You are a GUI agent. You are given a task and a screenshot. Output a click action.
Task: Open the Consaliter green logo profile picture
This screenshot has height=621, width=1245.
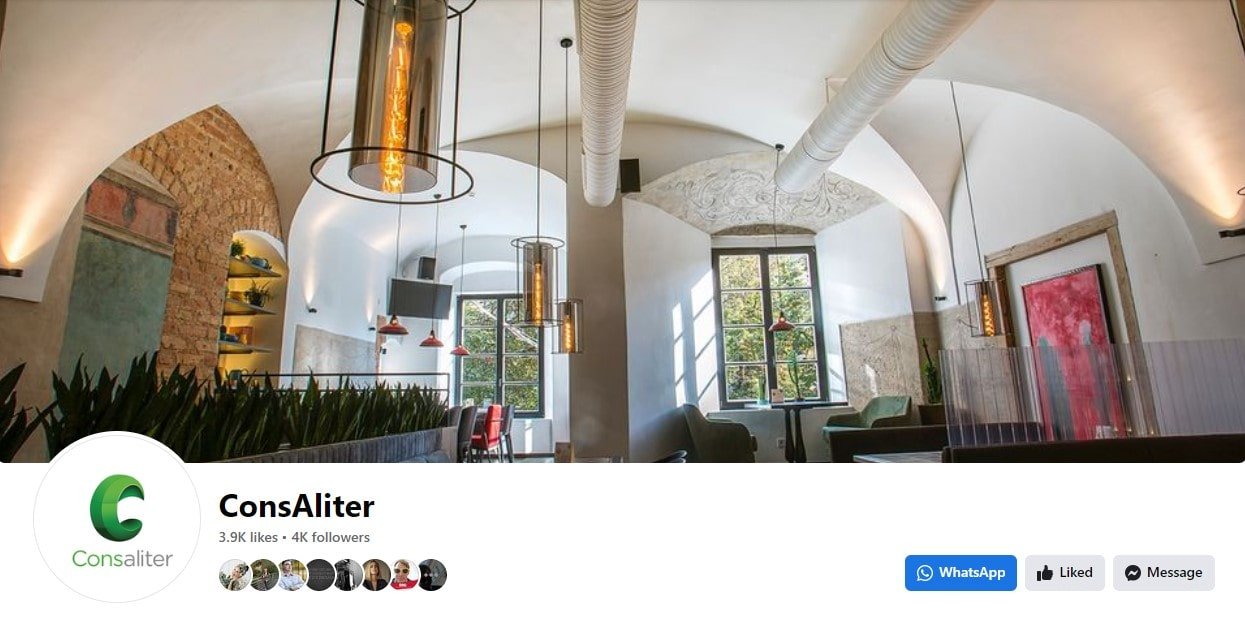tap(118, 517)
